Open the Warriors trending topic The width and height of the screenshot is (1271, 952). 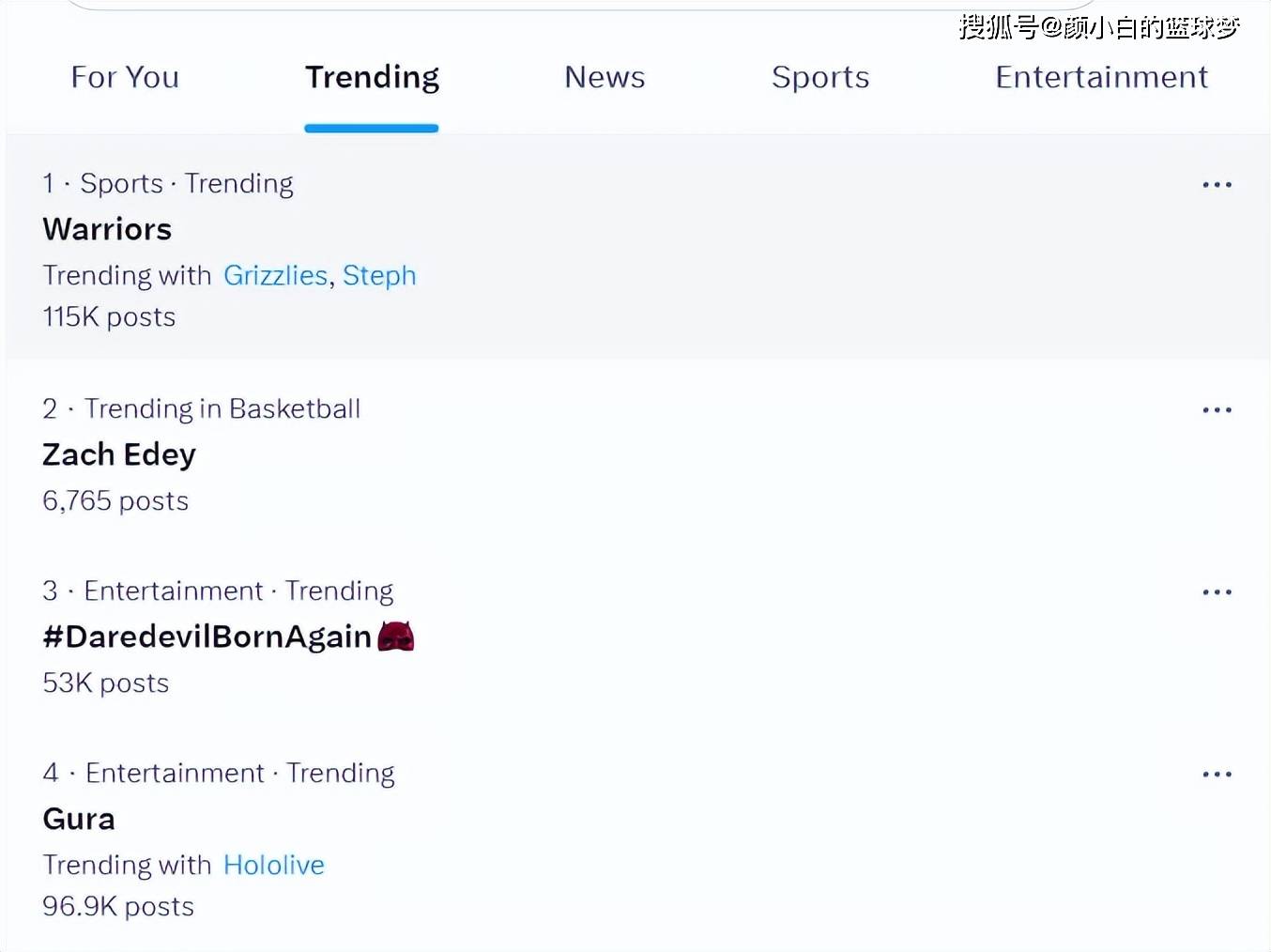point(107,229)
